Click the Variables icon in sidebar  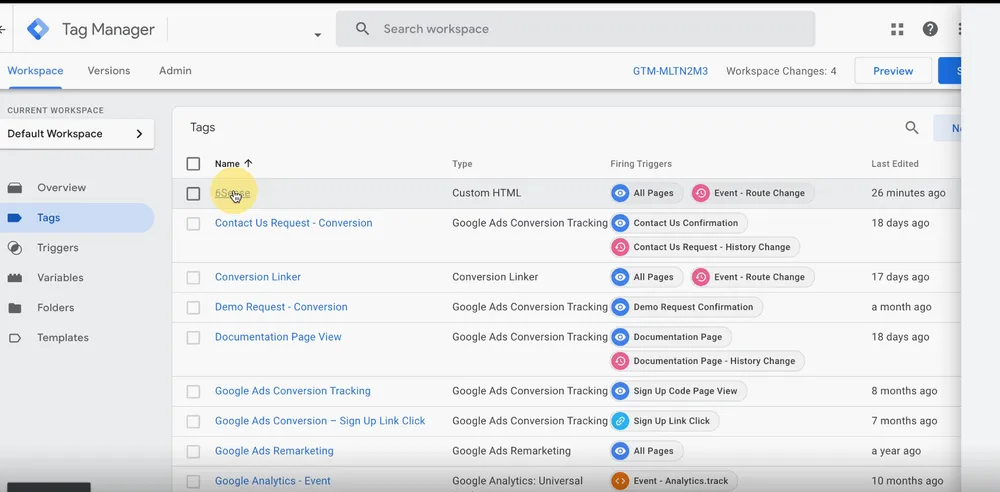point(15,278)
